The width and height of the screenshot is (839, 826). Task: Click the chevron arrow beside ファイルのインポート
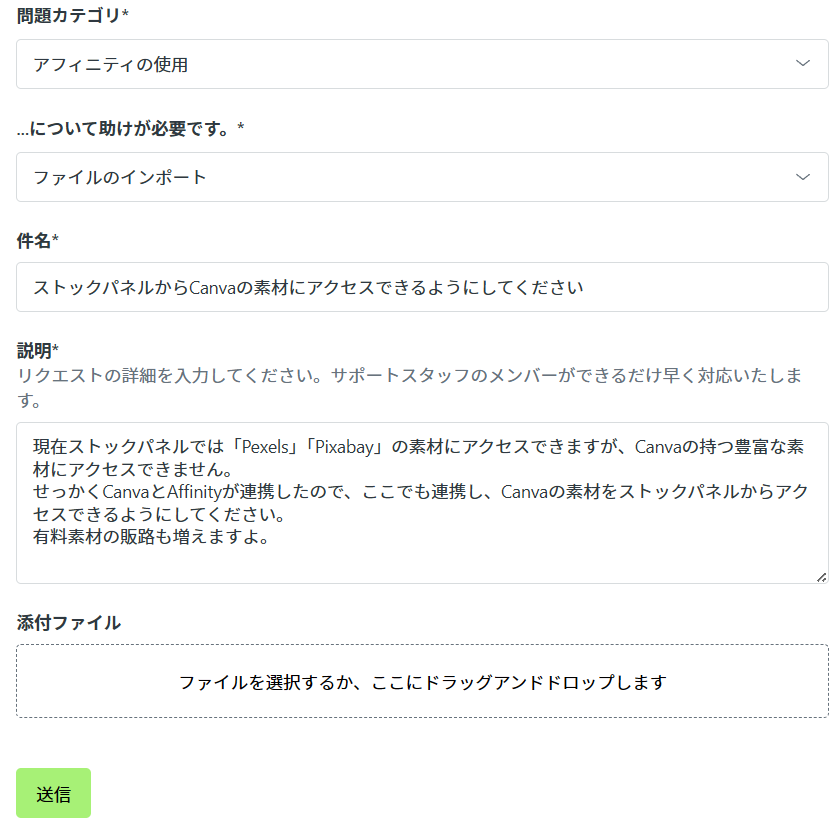(x=802, y=177)
